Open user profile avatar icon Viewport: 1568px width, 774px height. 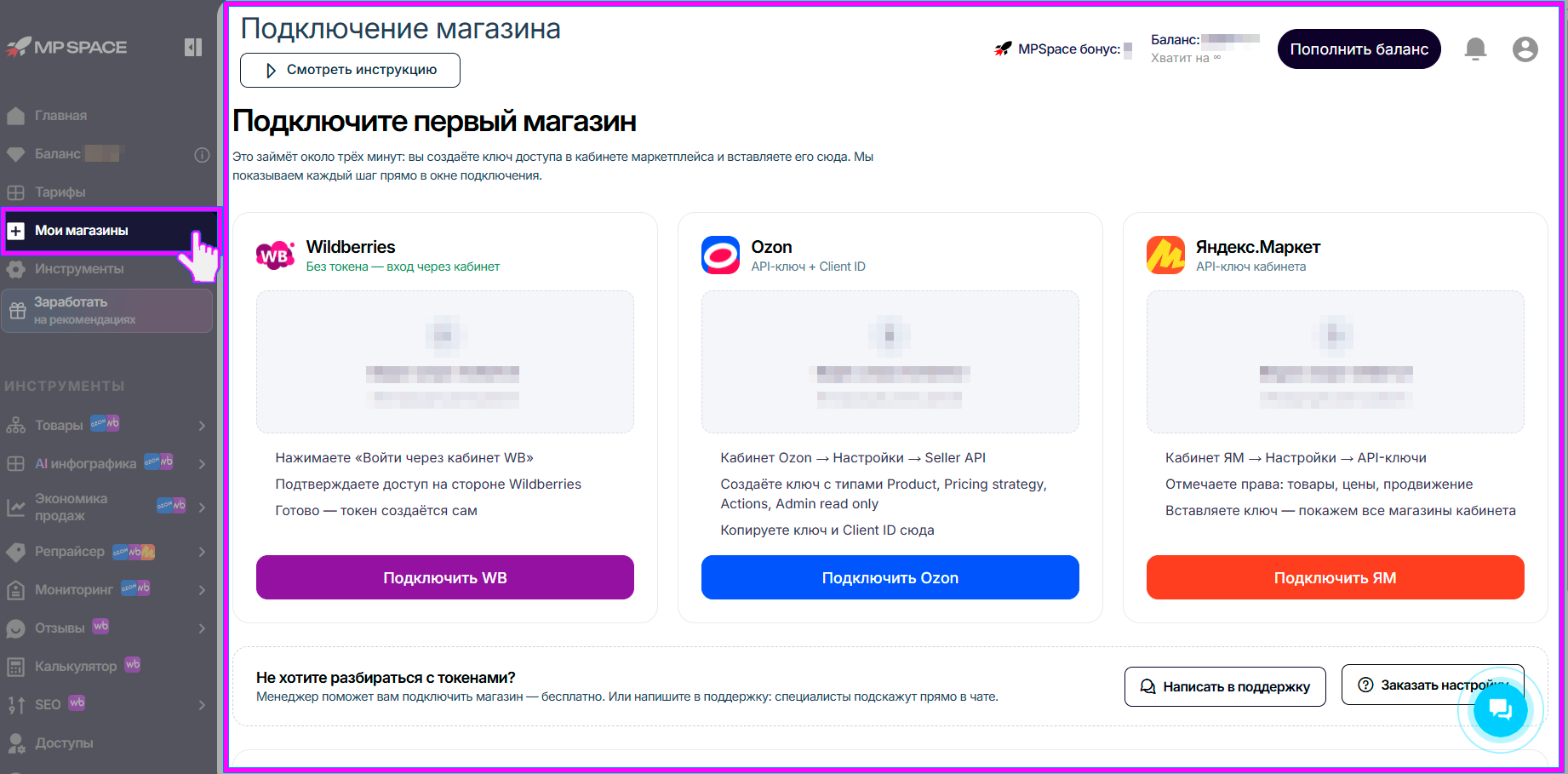[1525, 49]
